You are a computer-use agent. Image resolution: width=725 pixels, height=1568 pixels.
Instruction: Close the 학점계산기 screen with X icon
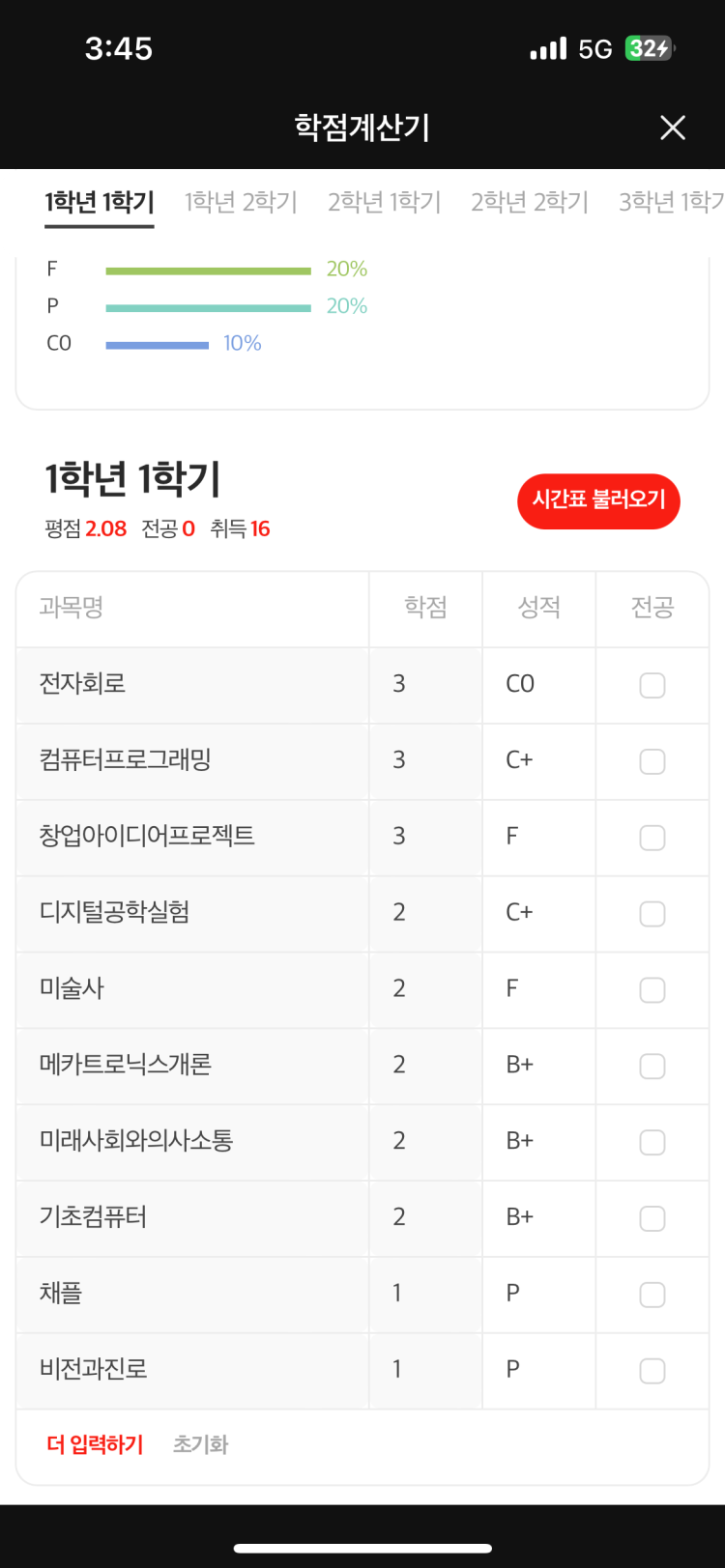673,128
